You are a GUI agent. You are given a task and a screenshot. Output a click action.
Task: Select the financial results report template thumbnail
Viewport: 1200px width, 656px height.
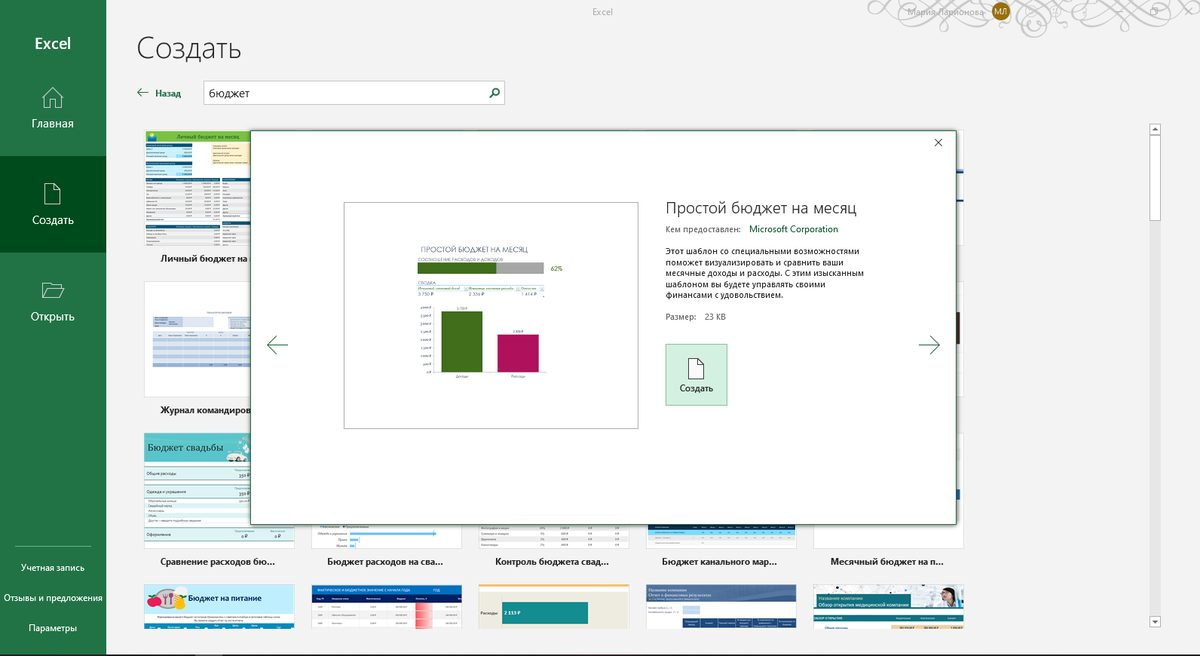point(721,606)
